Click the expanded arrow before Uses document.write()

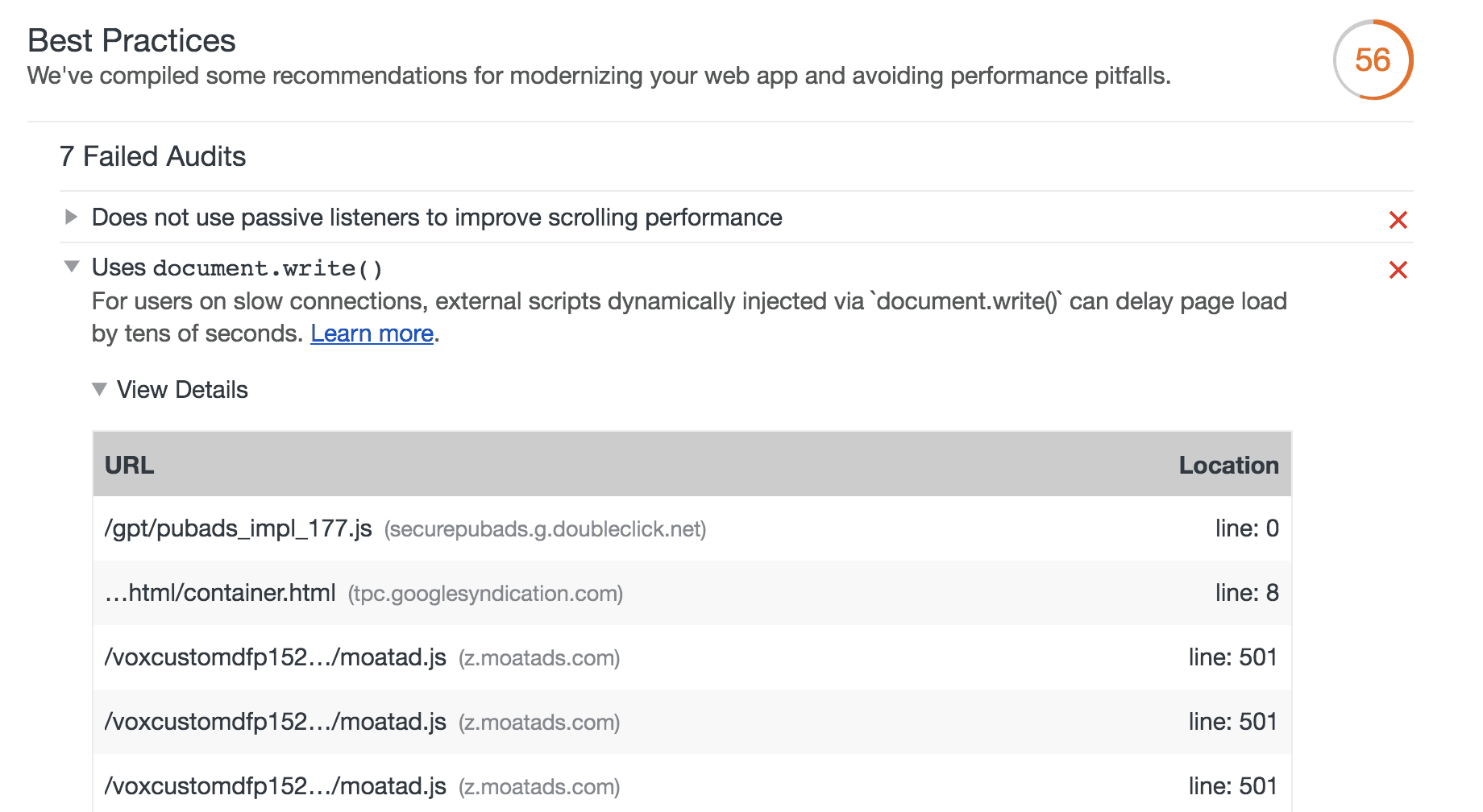point(71,267)
